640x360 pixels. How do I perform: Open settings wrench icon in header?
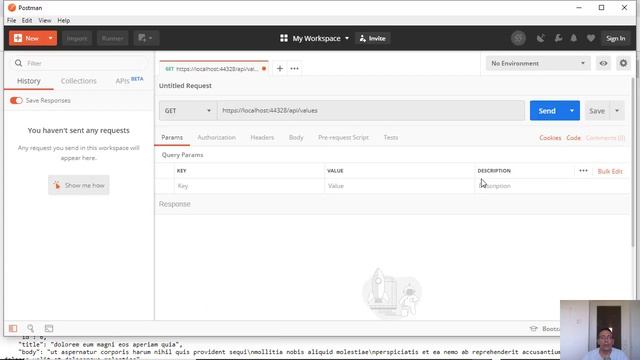click(558, 38)
